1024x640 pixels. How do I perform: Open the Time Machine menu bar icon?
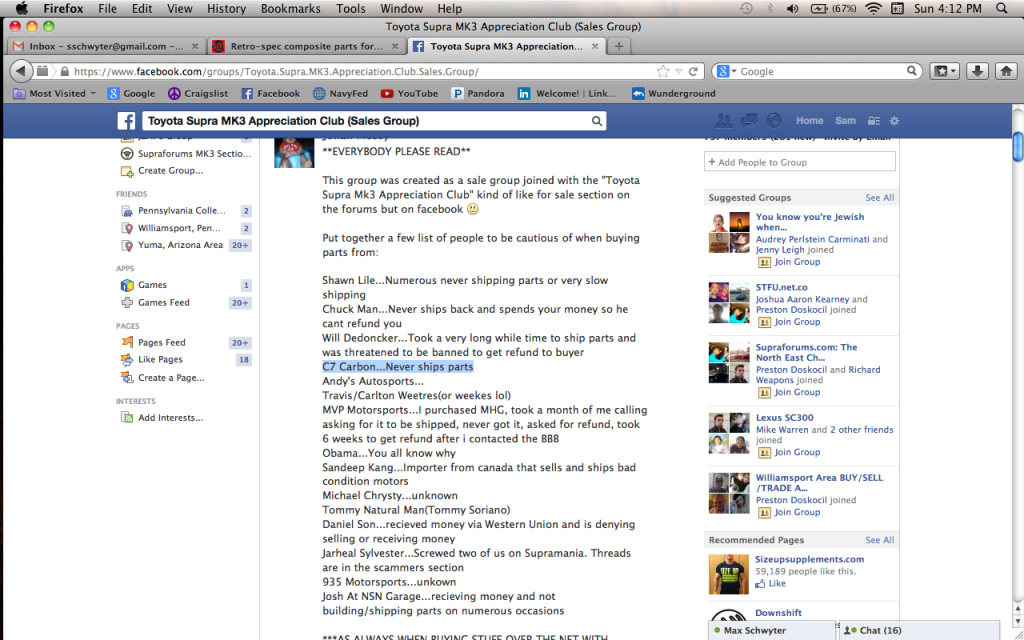746,8
